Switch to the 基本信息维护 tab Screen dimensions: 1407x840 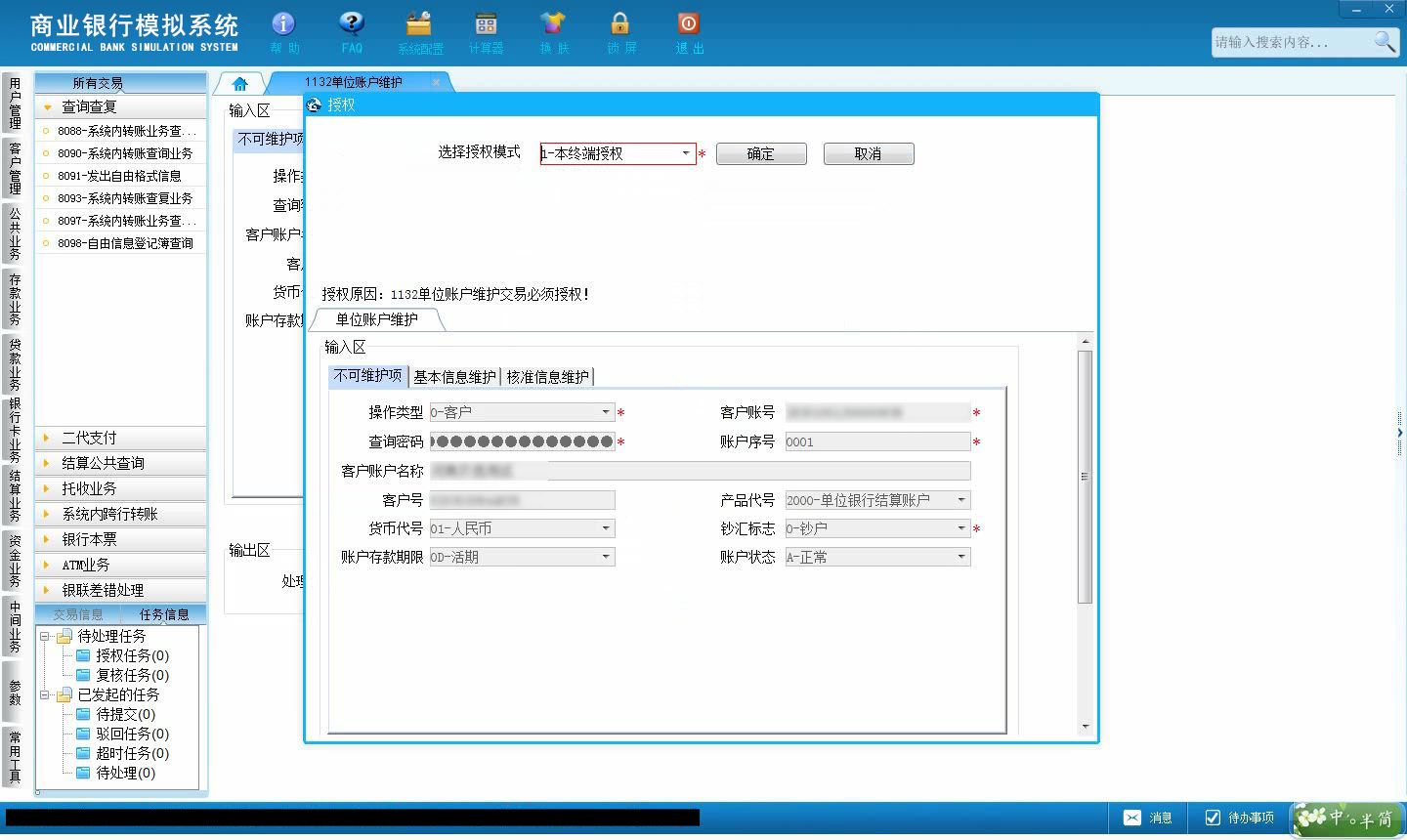coord(454,377)
